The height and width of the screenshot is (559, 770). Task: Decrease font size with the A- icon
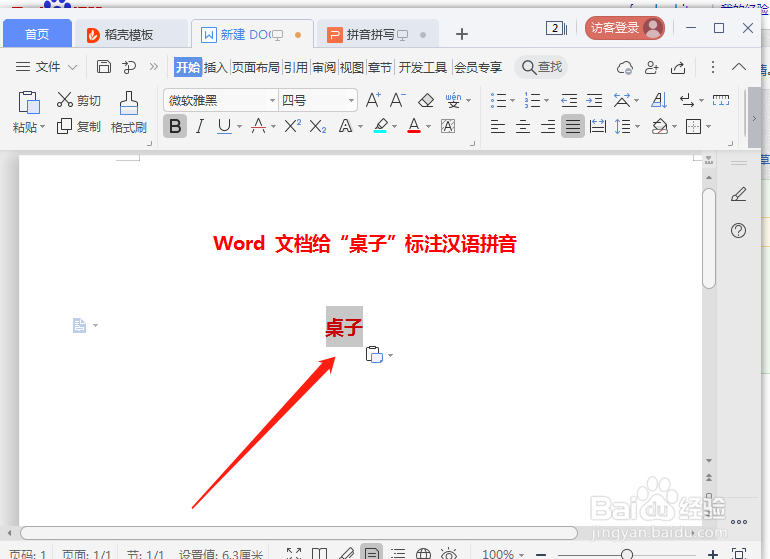397,100
